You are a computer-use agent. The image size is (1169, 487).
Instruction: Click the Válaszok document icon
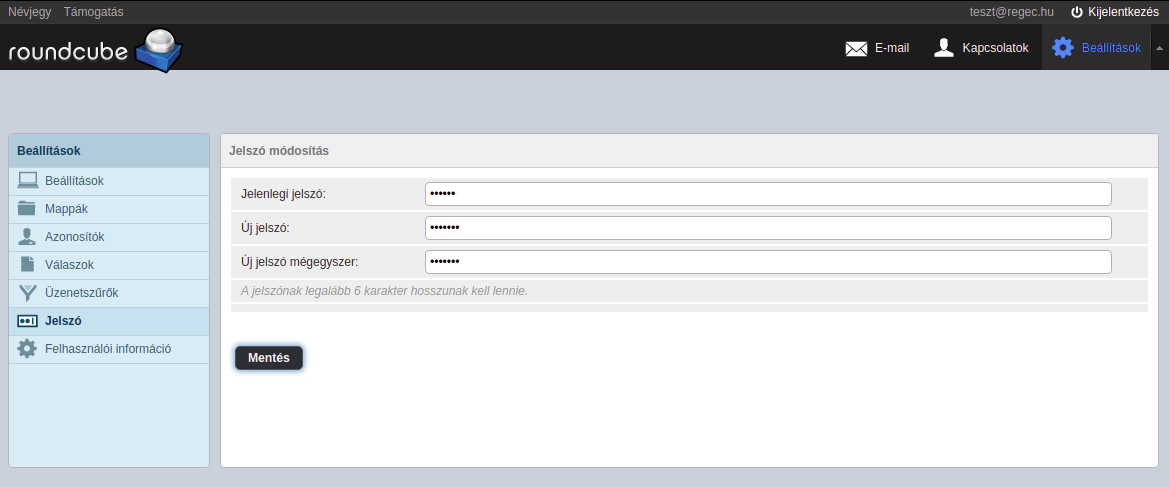click(x=28, y=265)
